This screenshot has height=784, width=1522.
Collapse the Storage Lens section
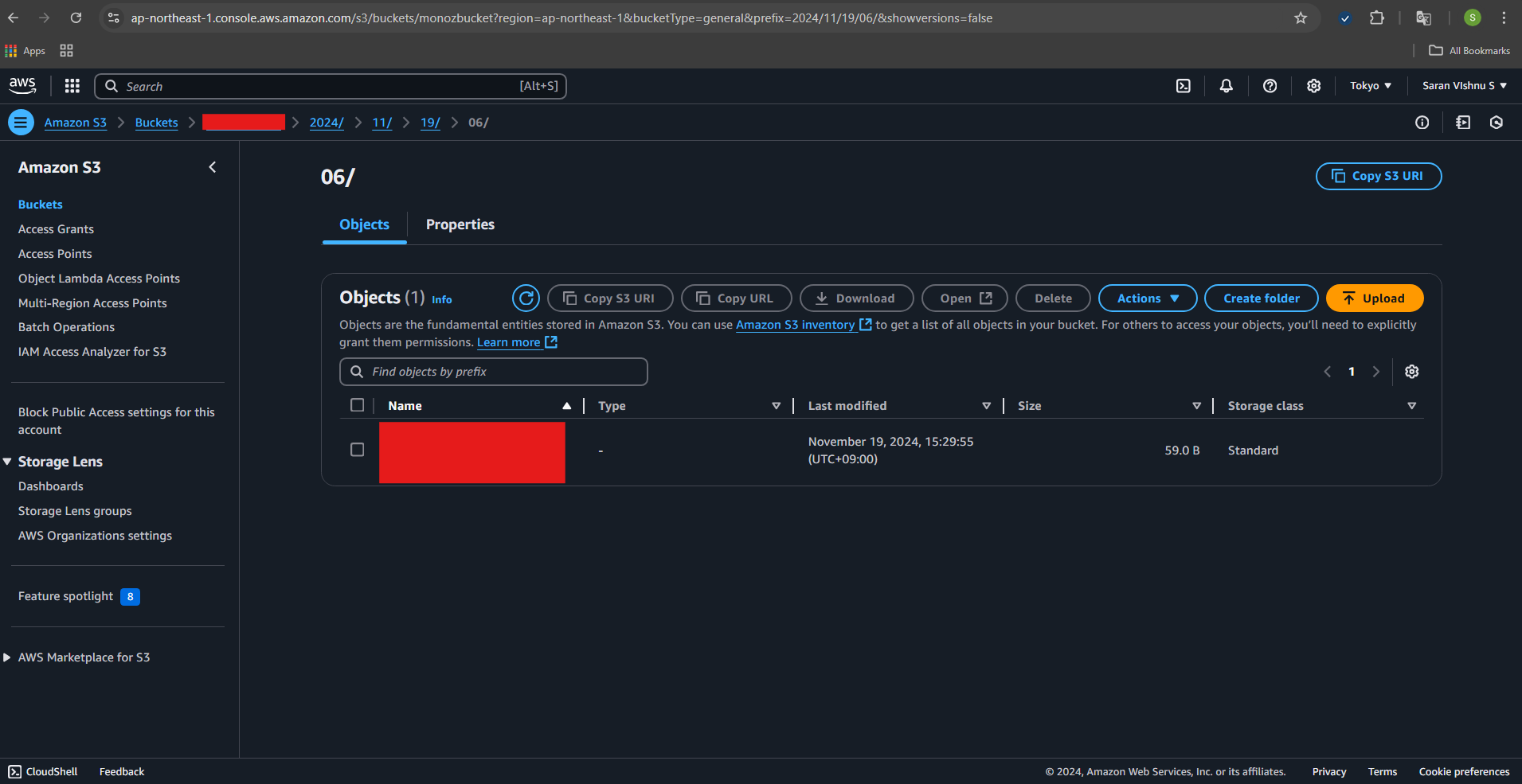tap(8, 462)
